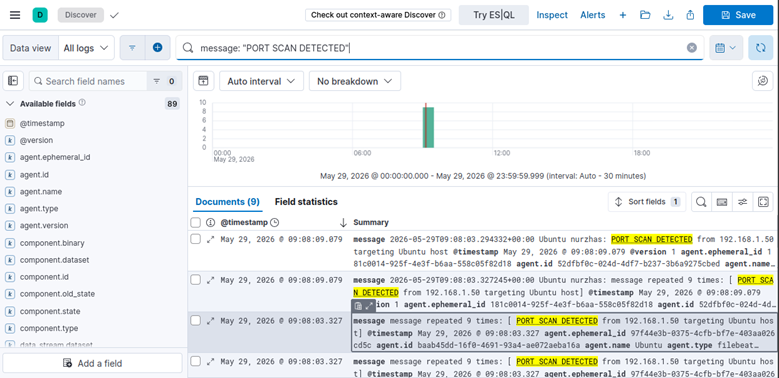Open saved searches folder icon
This screenshot has height=378, width=779.
[x=645, y=15]
